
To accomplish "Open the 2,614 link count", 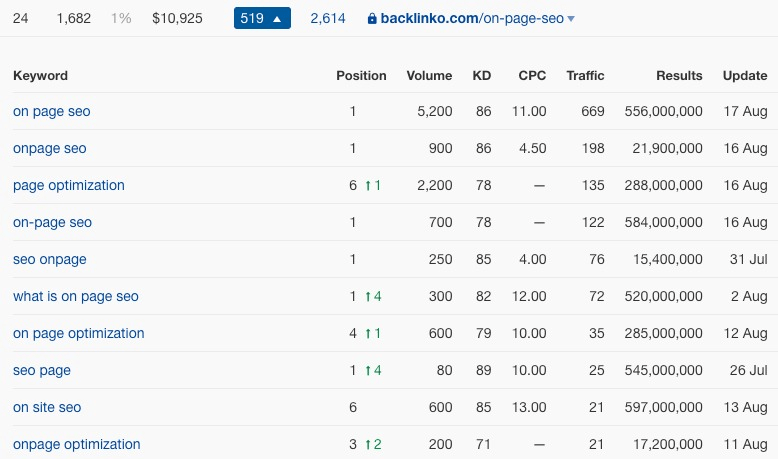I will point(327,18).
